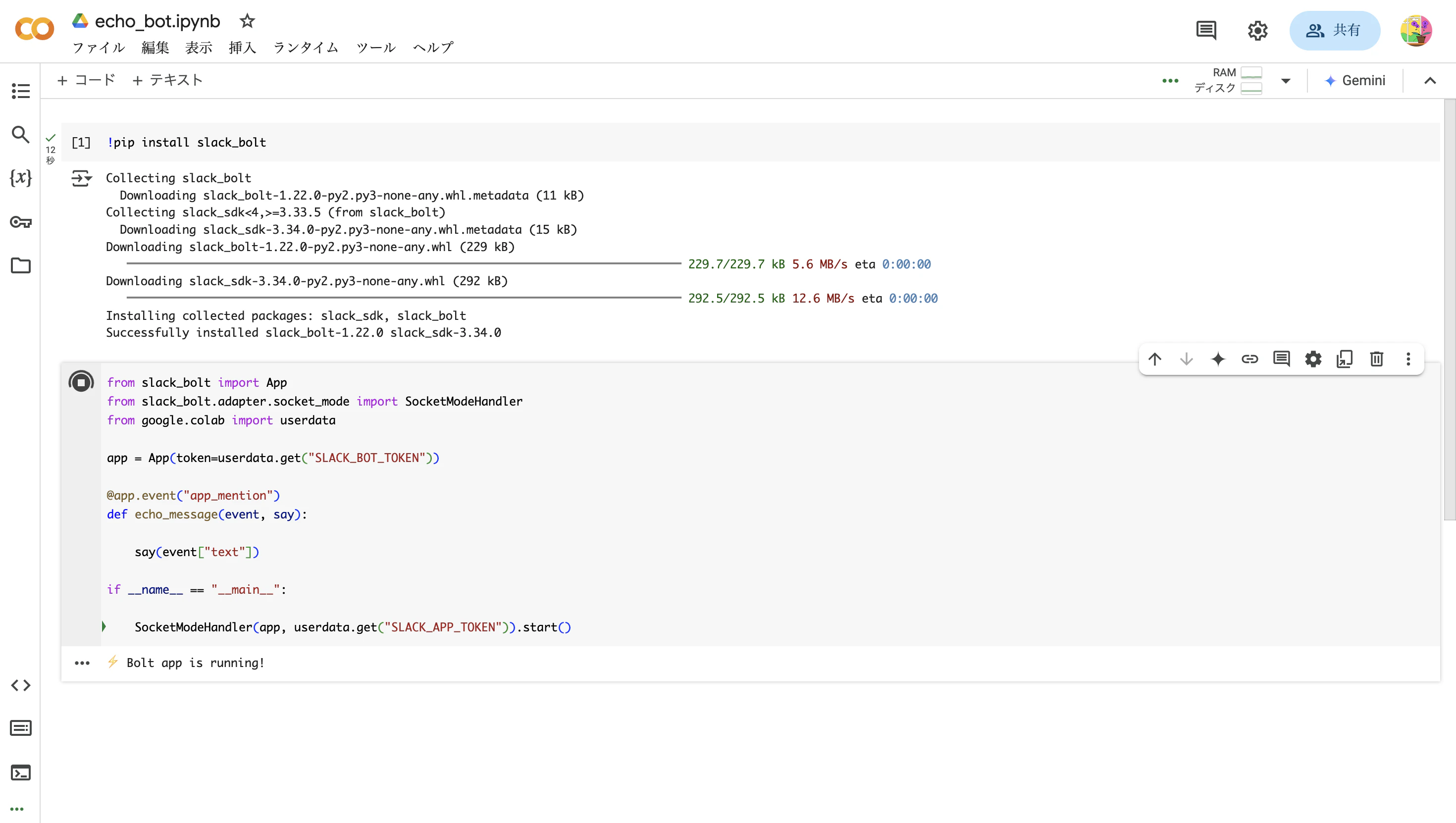Open the find and replace sidebar
1456x823 pixels.
[x=20, y=135]
